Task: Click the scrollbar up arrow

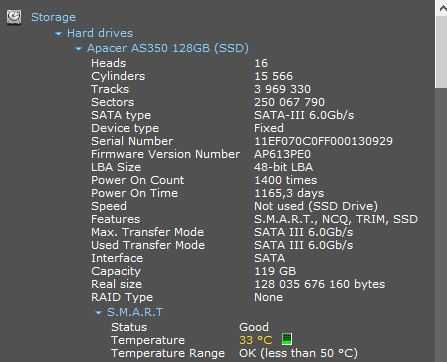Action: [442, 9]
